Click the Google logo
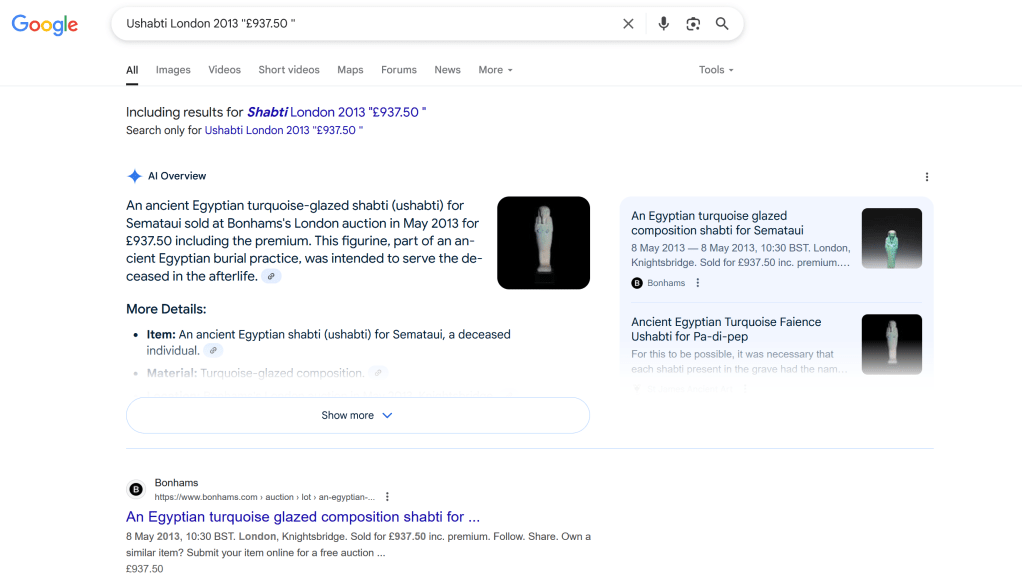The image size is (1022, 582). 45,25
